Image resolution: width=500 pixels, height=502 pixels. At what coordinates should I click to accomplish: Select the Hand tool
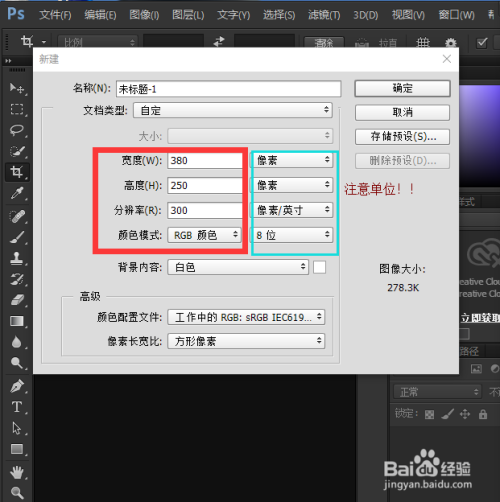[x=17, y=472]
